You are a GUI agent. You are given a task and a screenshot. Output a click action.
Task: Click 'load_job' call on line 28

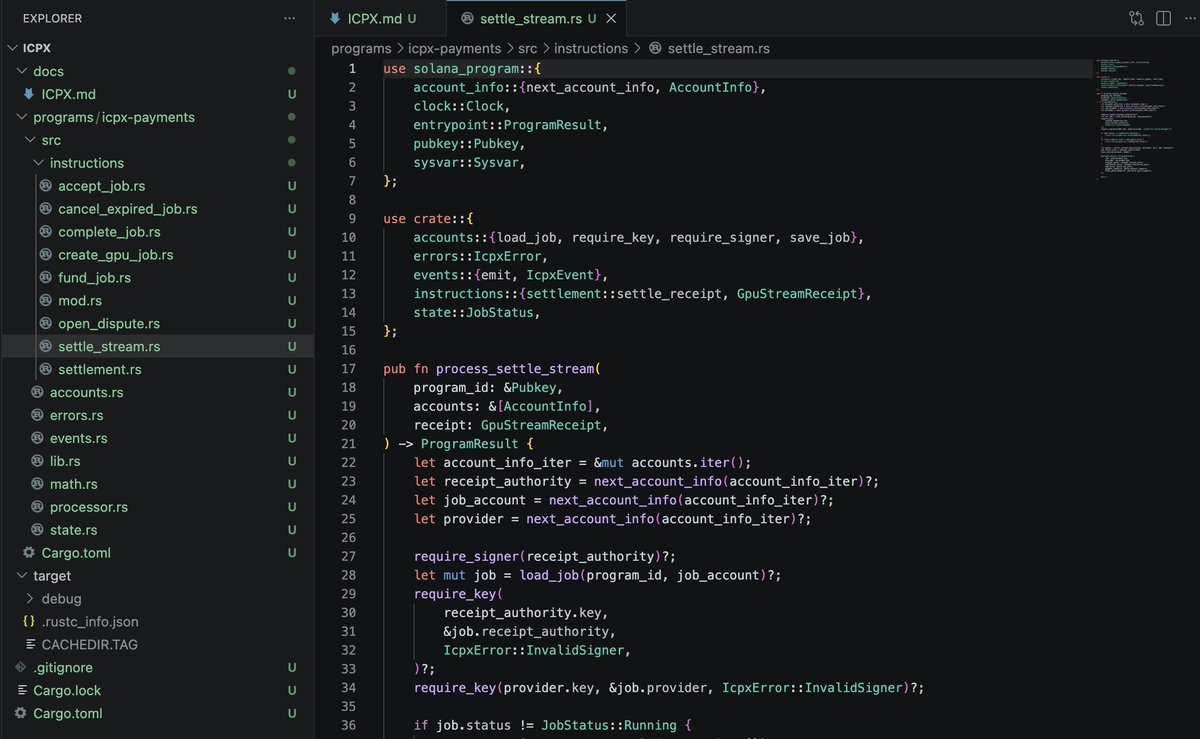tap(548, 575)
